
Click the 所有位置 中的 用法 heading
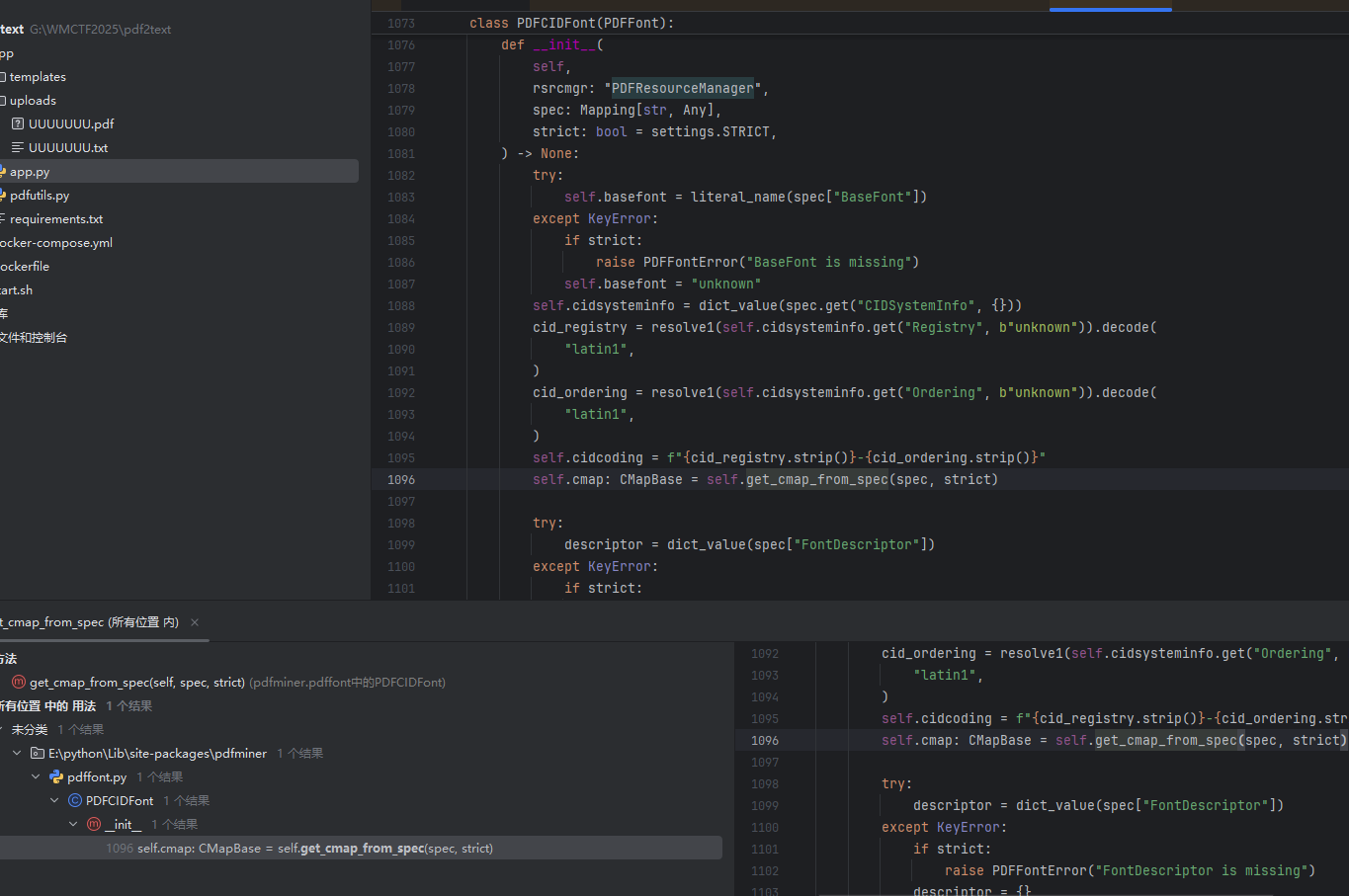point(47,705)
